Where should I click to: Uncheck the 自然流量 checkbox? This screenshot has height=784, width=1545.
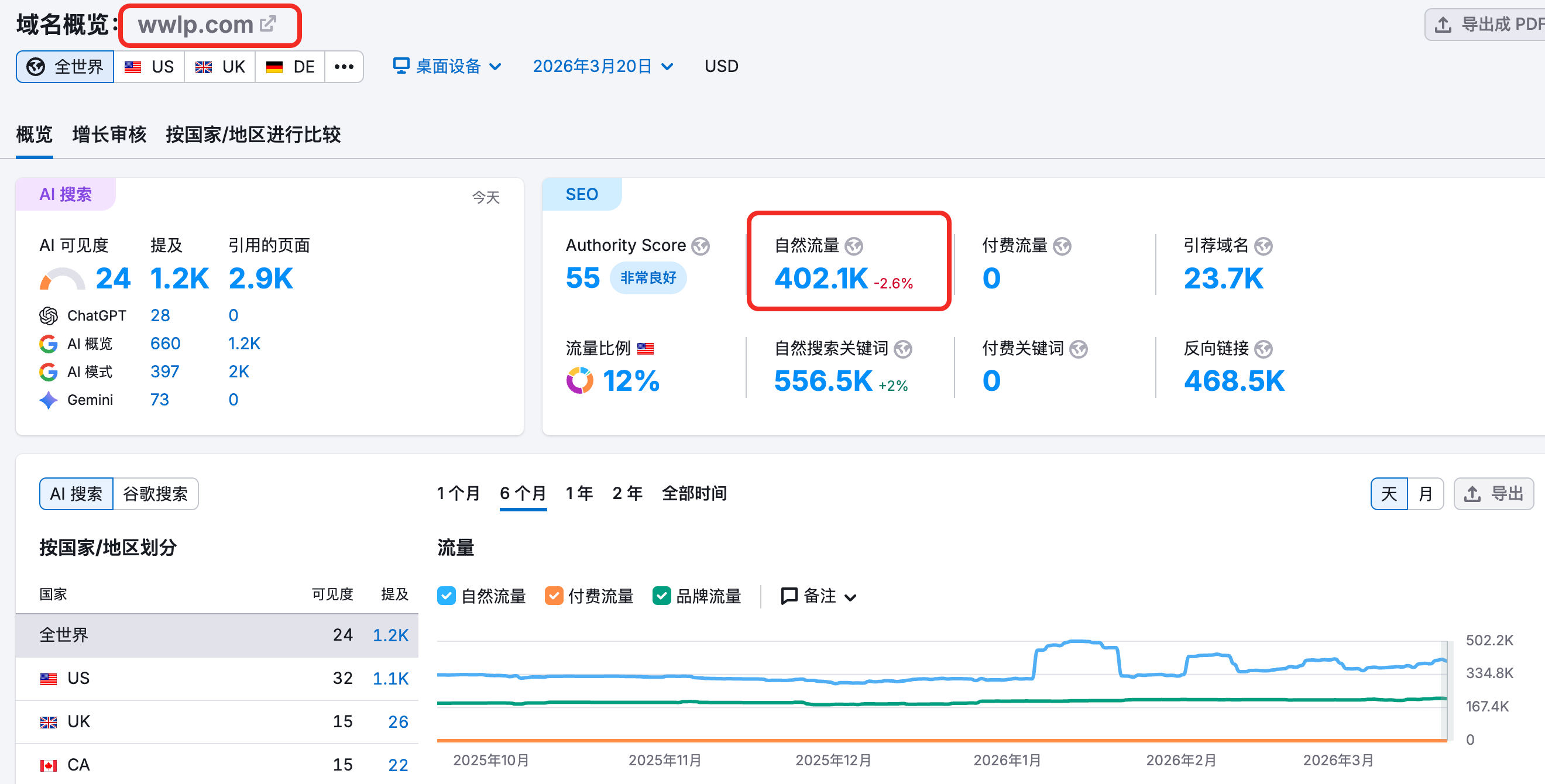[446, 596]
